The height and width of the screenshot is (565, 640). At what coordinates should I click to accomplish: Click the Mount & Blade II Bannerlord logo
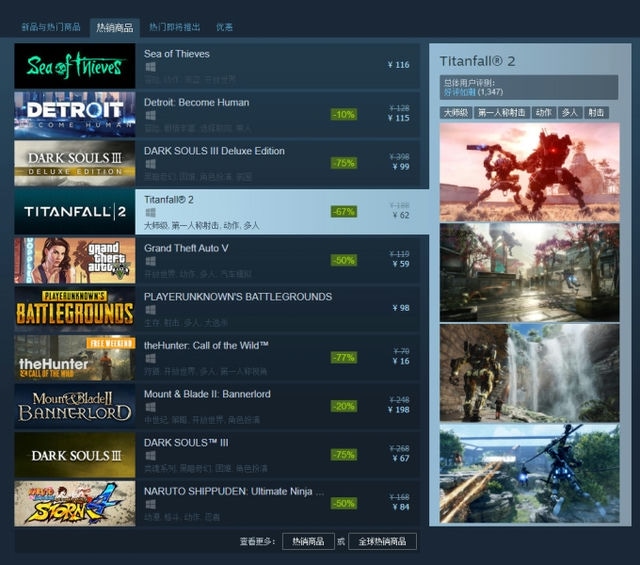pyautogui.click(x=74, y=405)
